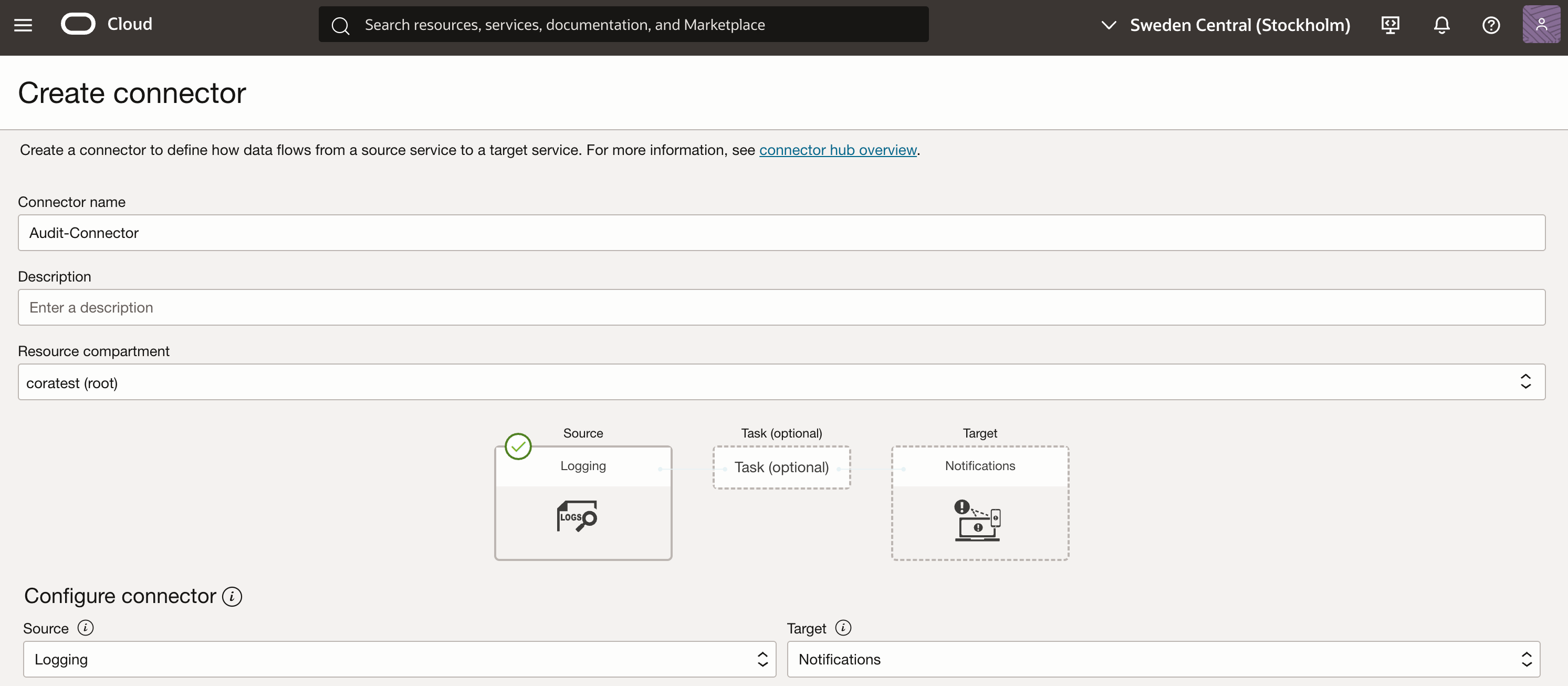1568x686 pixels.
Task: Open the help question mark icon
Action: tap(1491, 25)
